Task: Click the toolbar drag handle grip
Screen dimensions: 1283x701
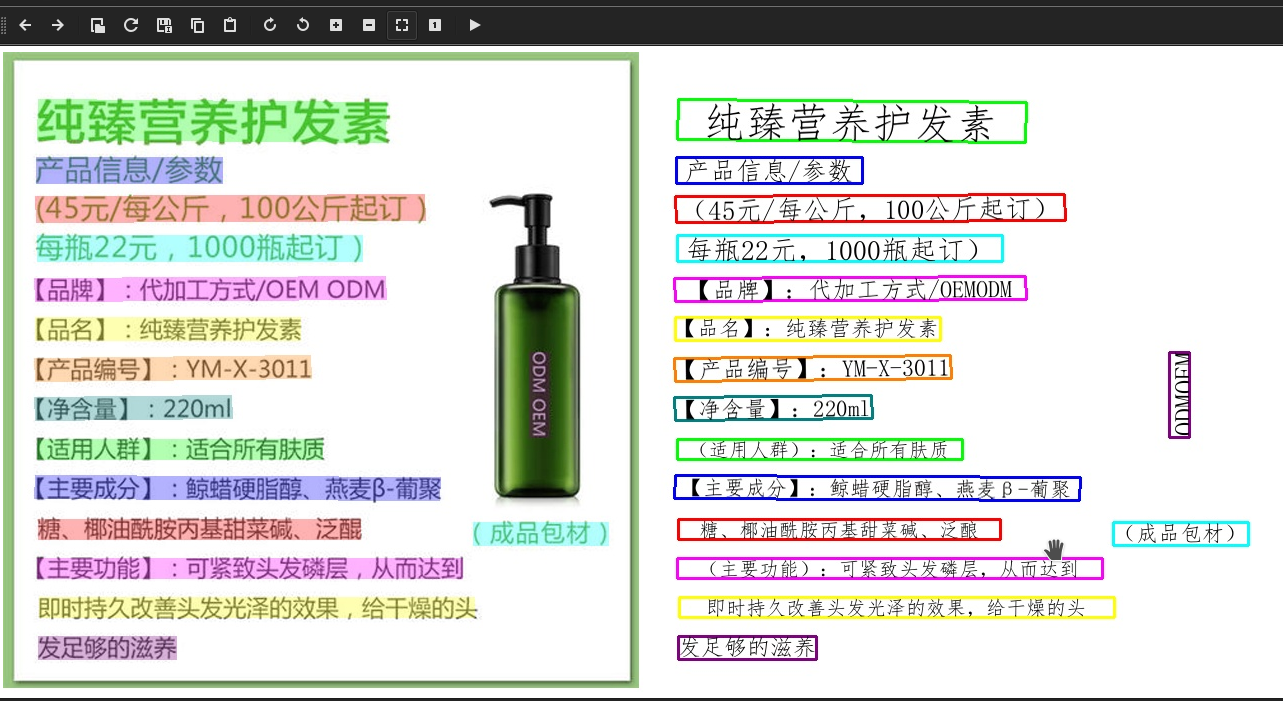Action: (x=5, y=25)
